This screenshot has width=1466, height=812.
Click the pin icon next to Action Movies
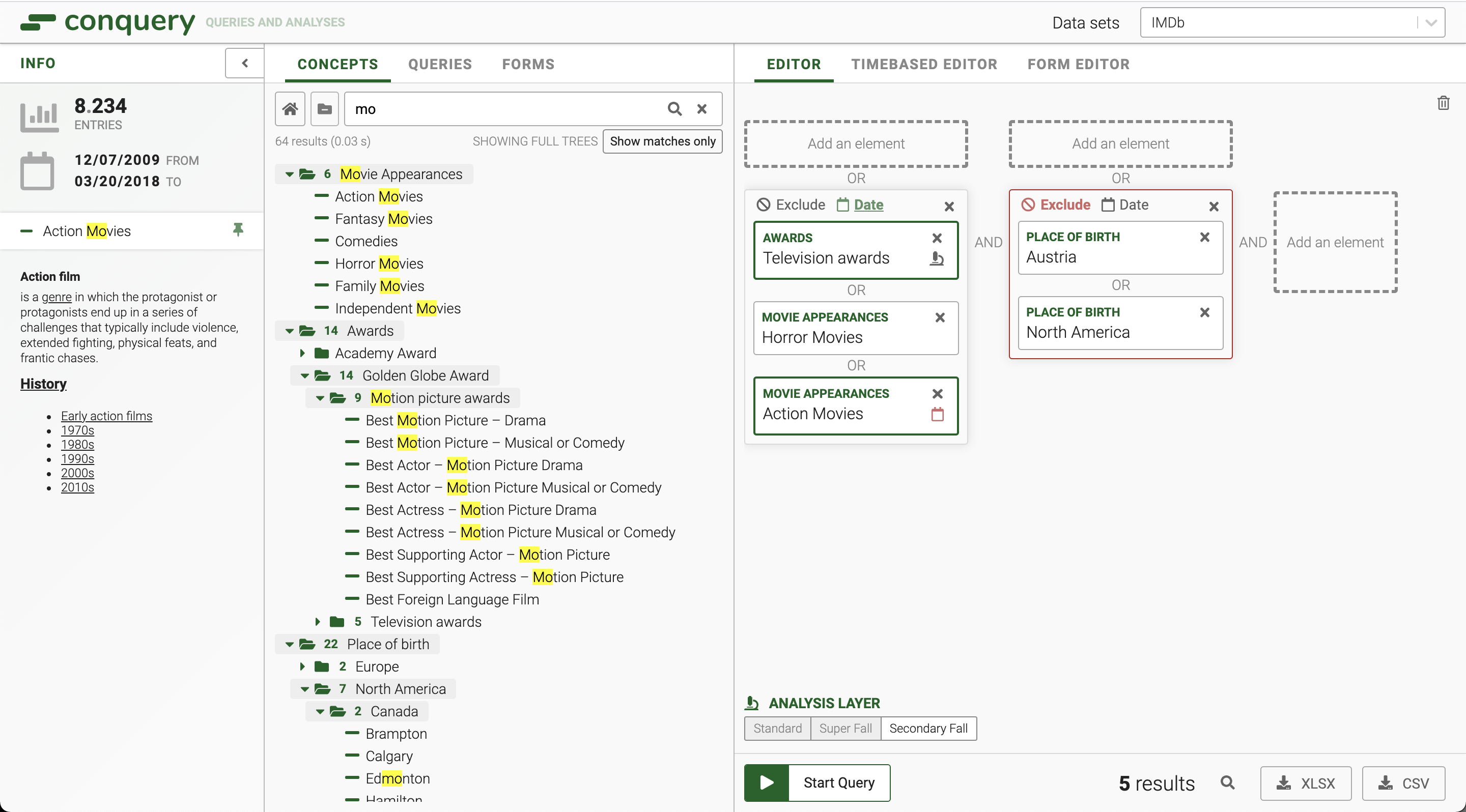(238, 230)
